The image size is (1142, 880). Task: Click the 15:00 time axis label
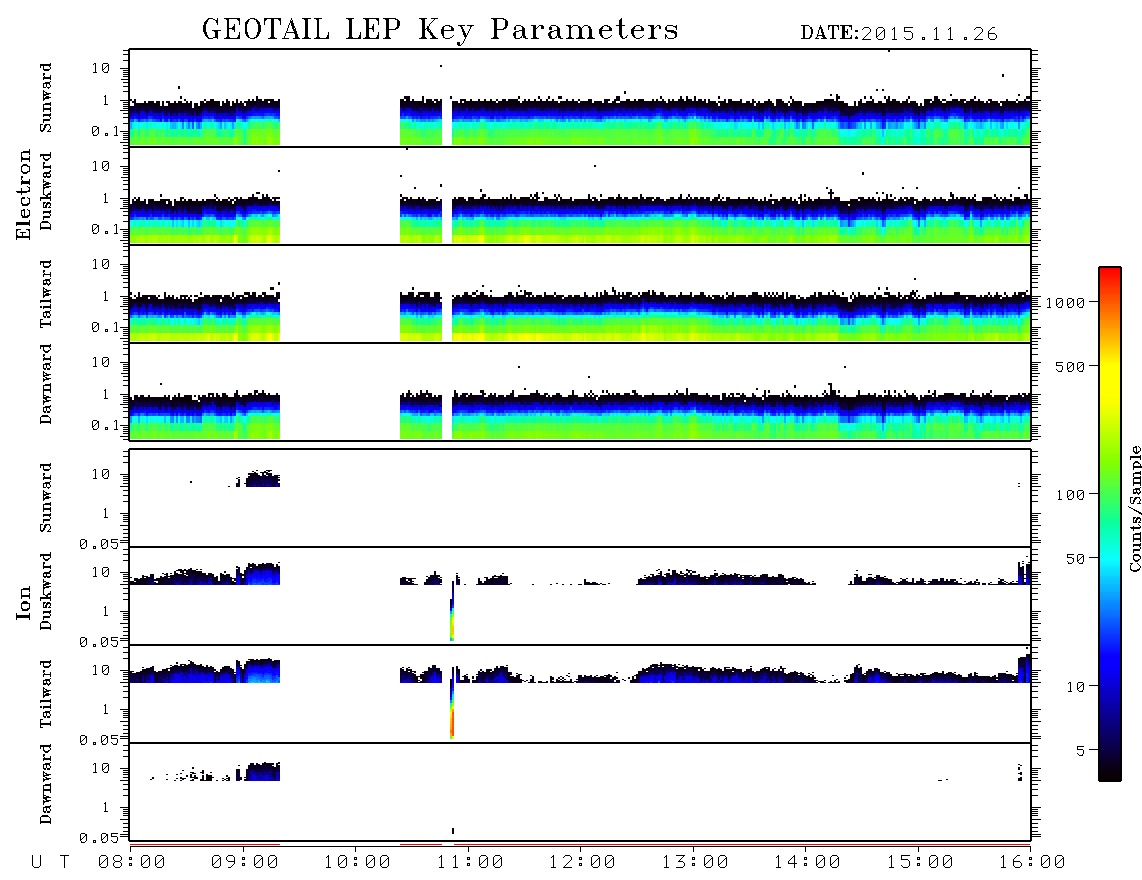(920, 863)
